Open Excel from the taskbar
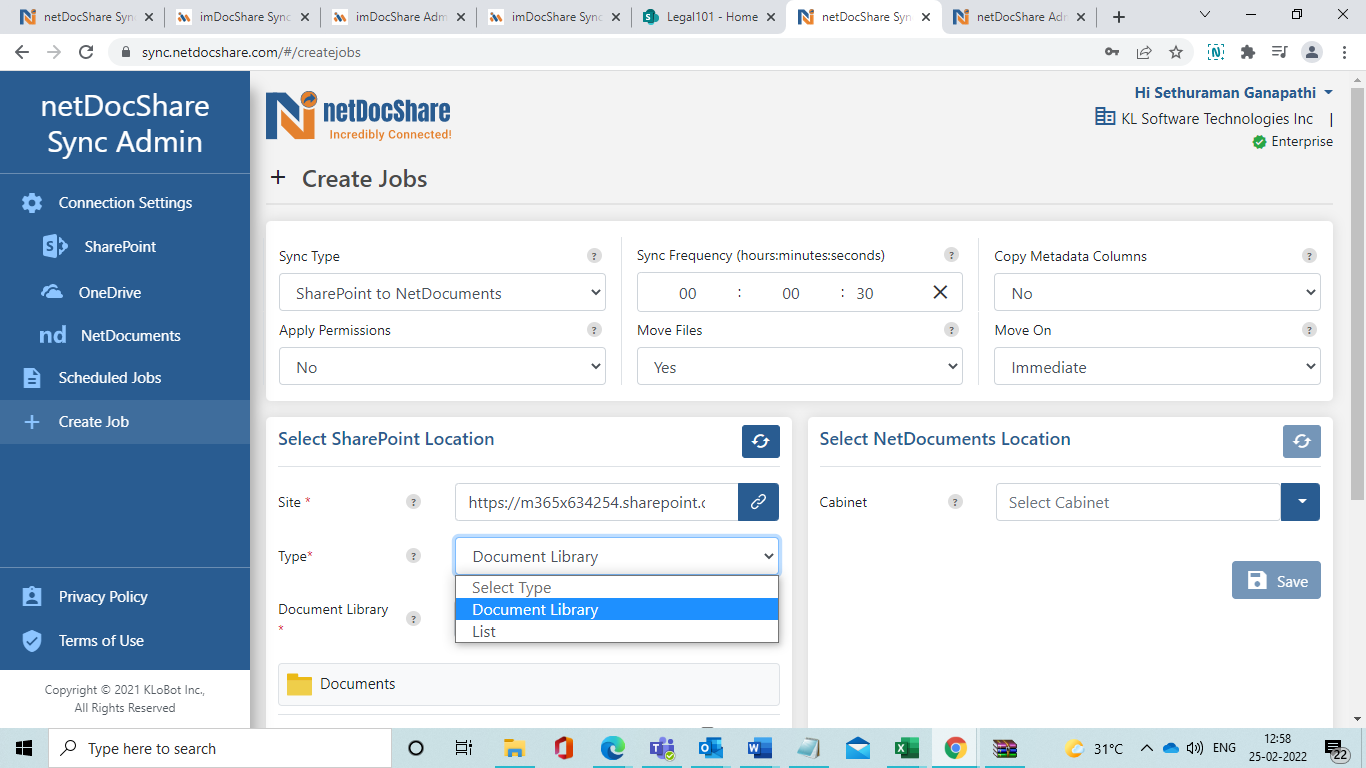Screen dimensions: 1366x768 906,748
